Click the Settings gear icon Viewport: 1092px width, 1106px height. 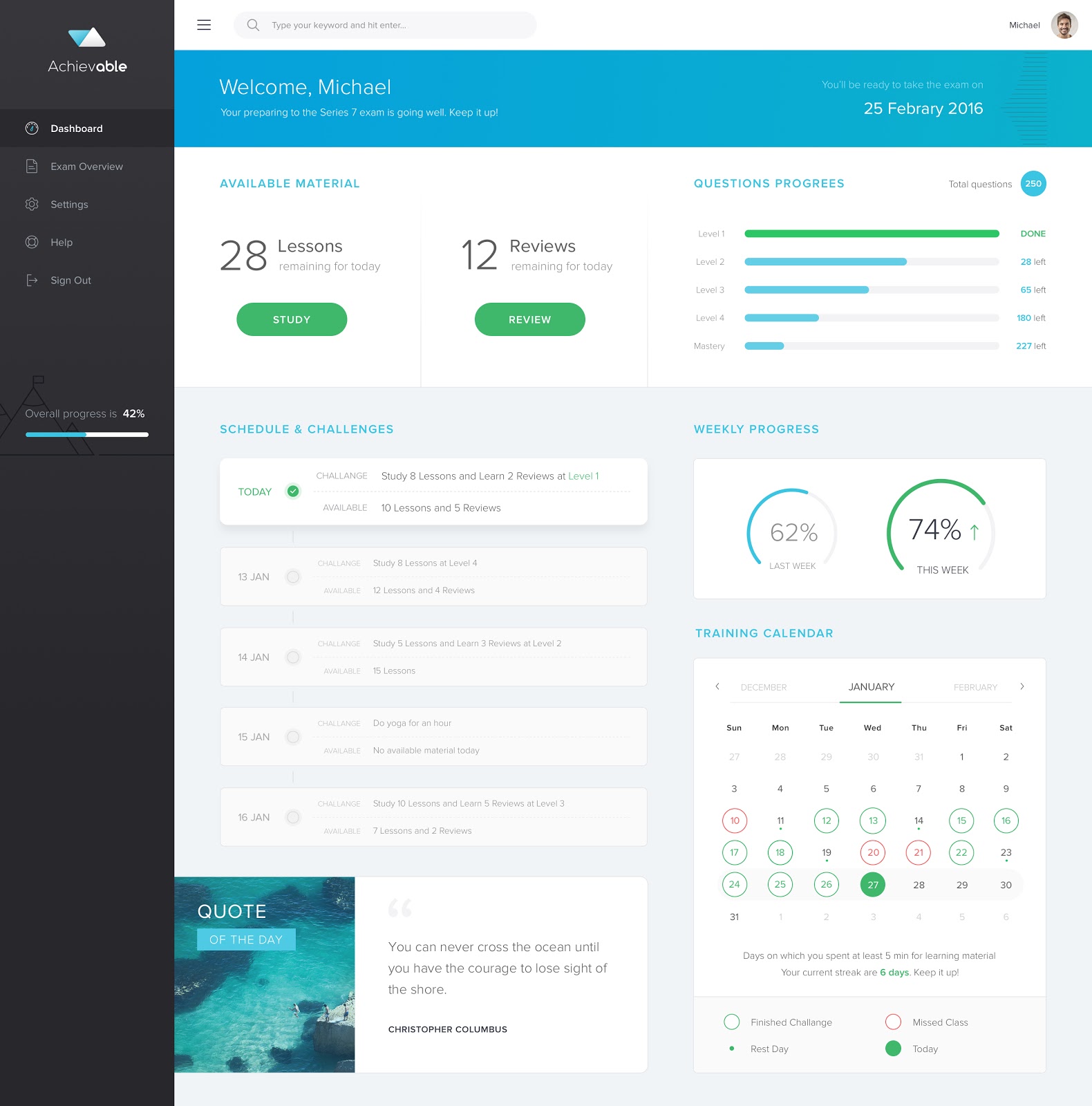pos(32,204)
